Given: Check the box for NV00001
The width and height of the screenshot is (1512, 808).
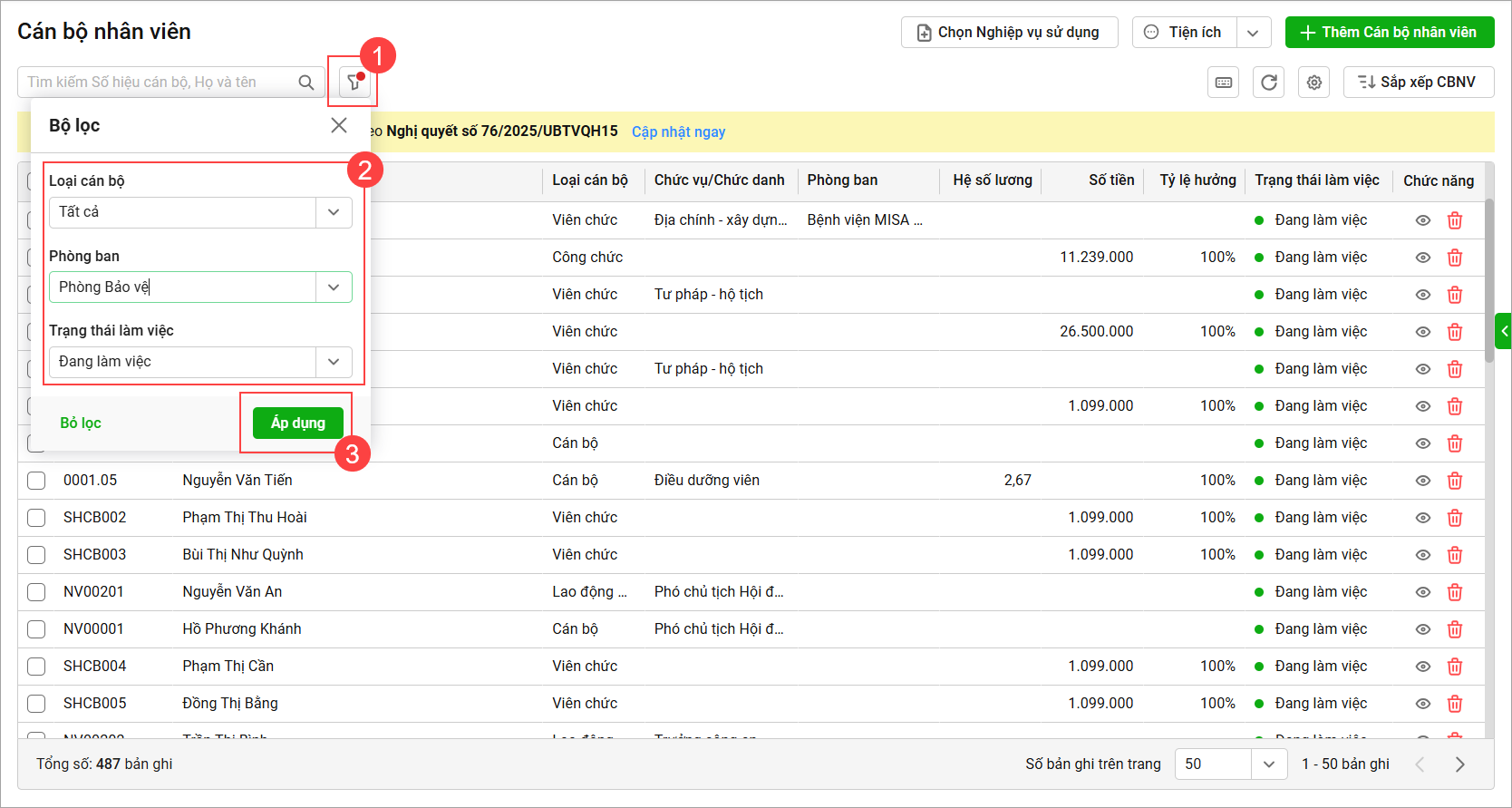Looking at the screenshot, I should click(x=36, y=629).
